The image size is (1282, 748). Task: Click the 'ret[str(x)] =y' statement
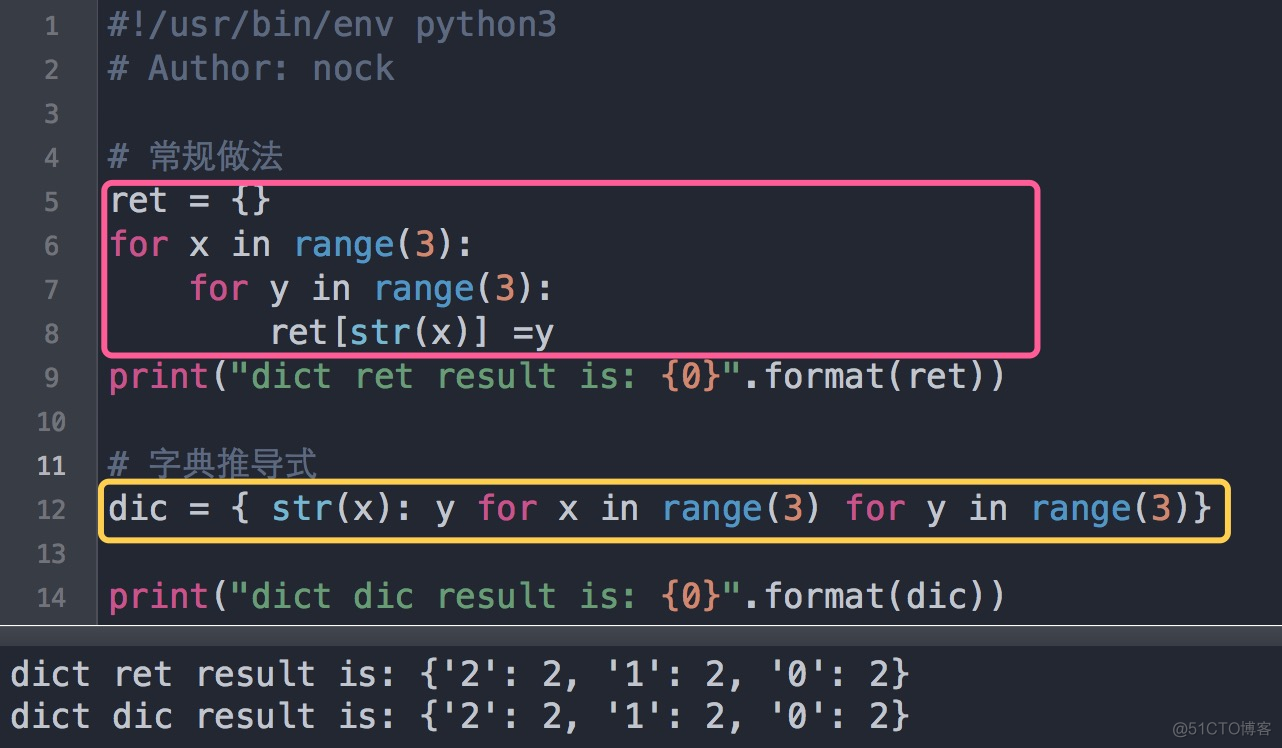(x=411, y=333)
